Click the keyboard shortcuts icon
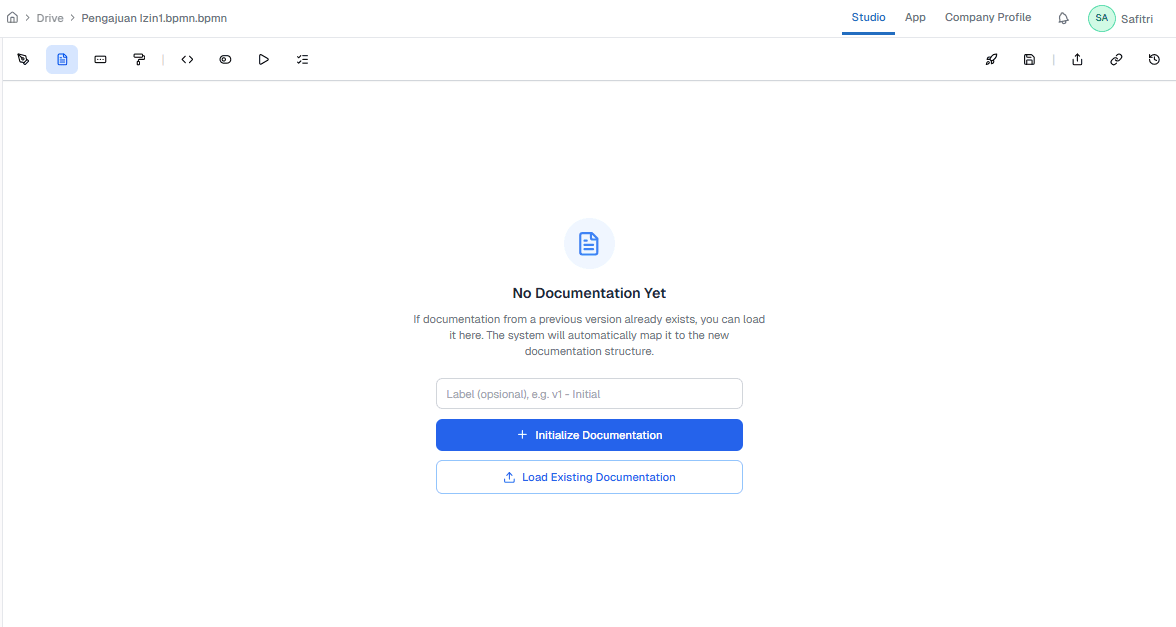 coord(99,59)
